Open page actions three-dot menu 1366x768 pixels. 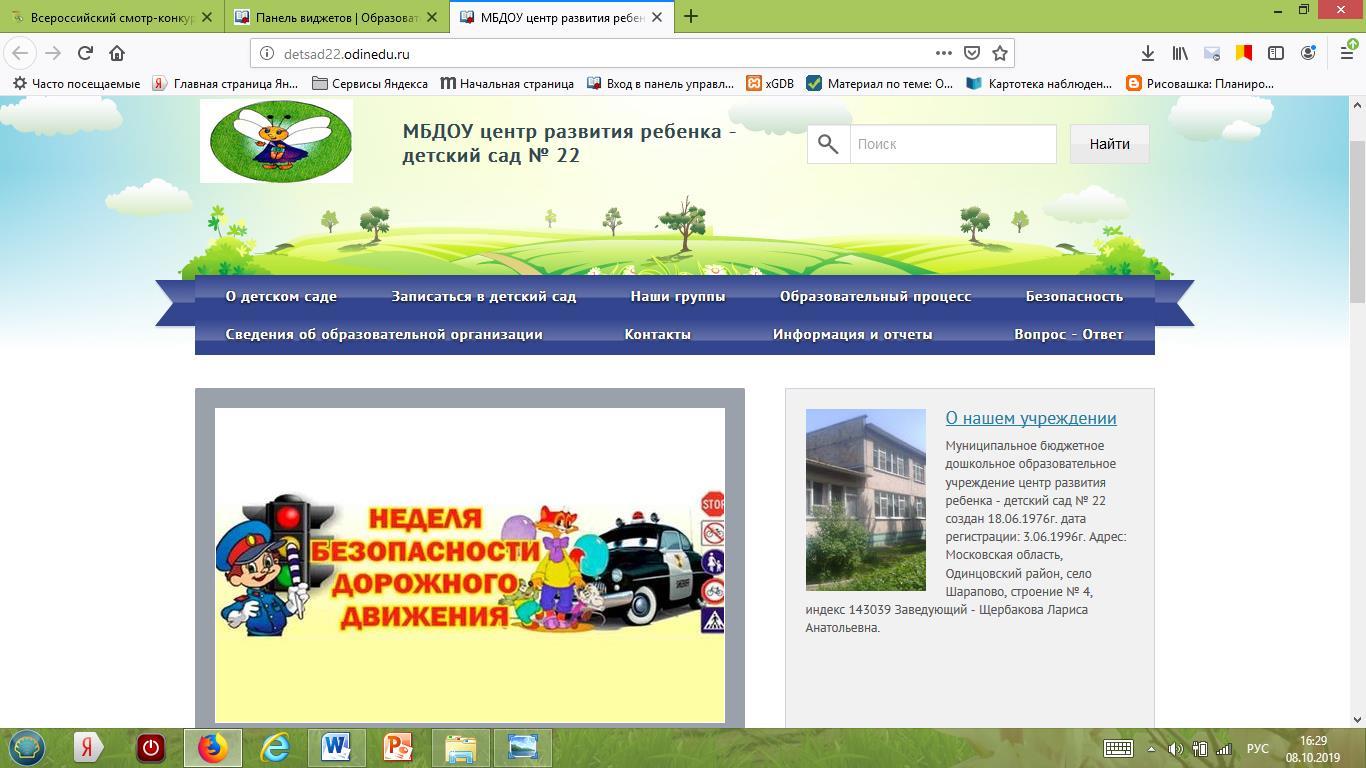943,54
